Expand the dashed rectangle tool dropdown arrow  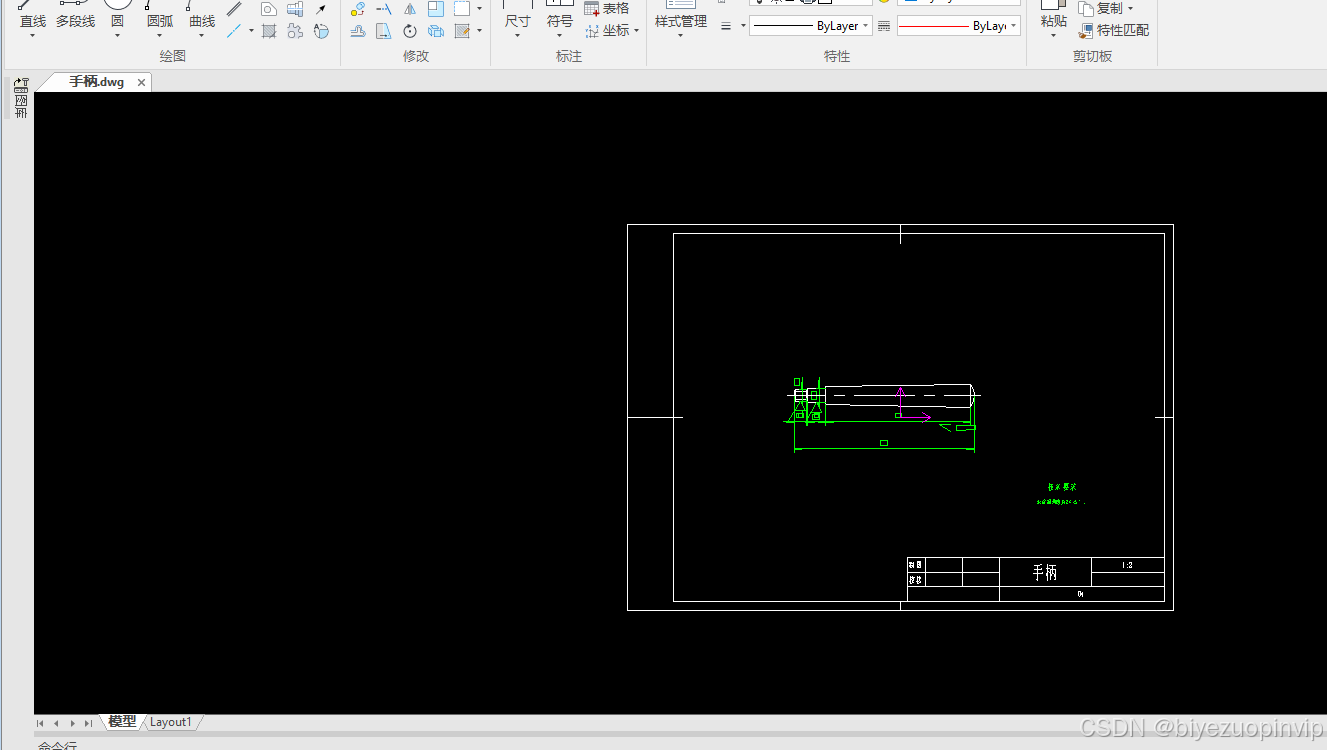[479, 9]
